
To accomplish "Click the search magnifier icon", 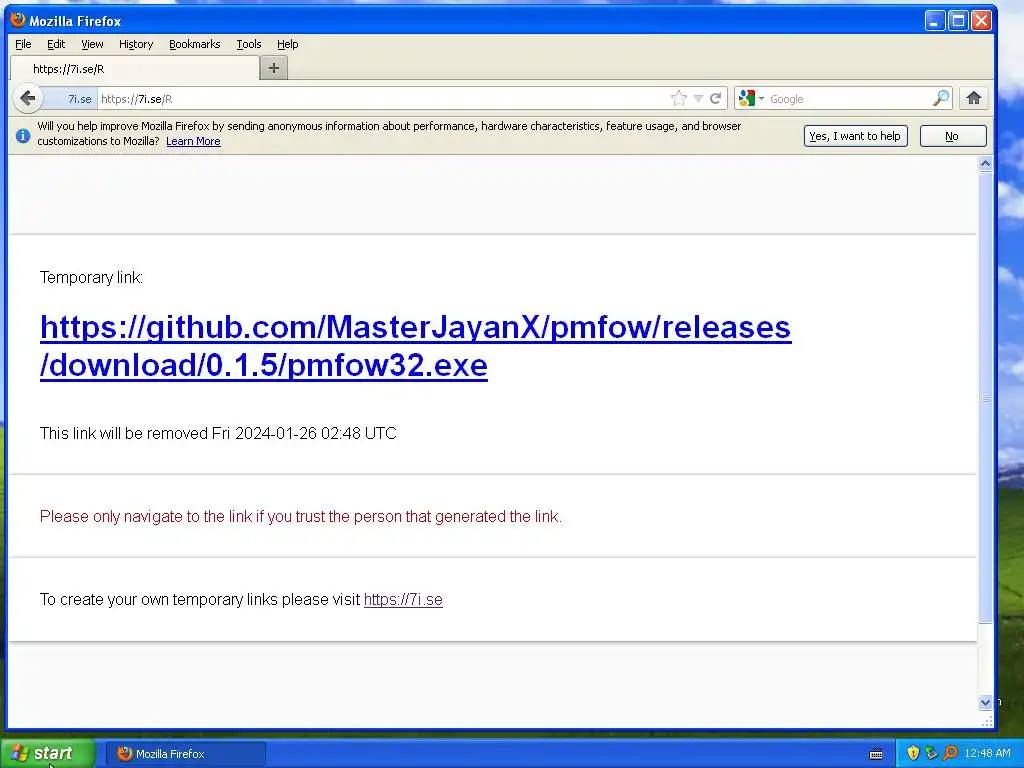I will point(941,99).
